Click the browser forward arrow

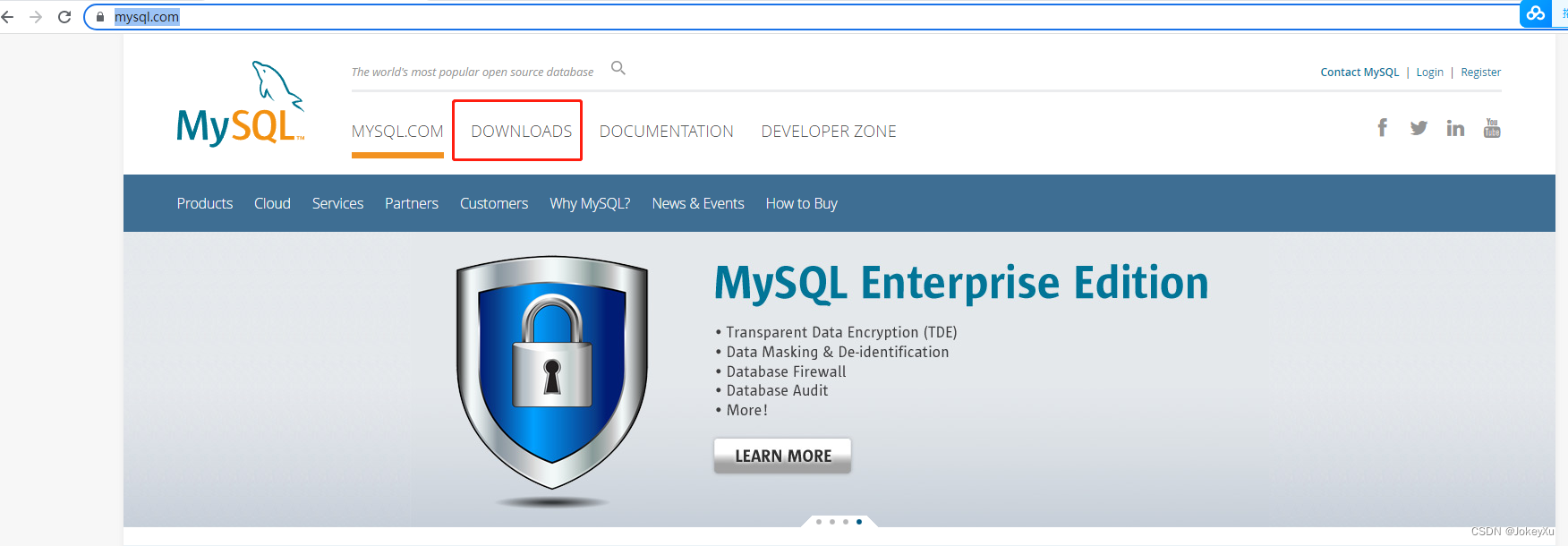[36, 17]
